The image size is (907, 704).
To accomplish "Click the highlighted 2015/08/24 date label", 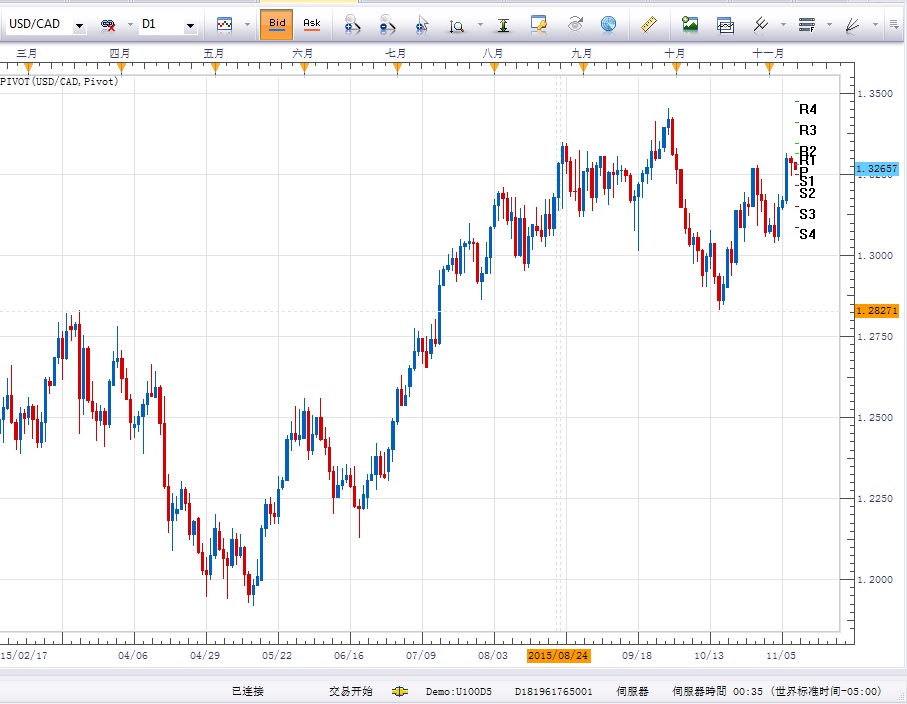I will (558, 655).
